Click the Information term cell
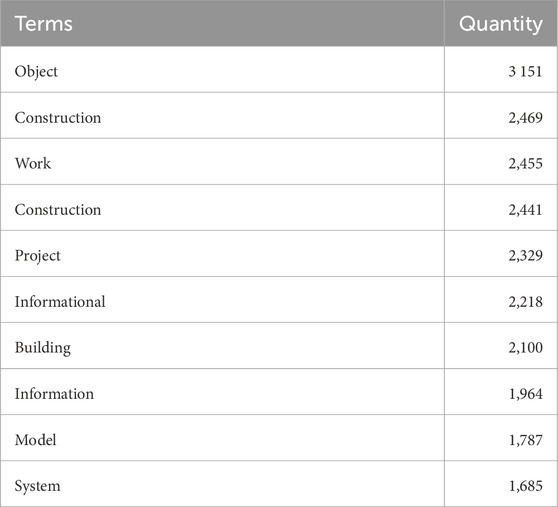Viewport: 558px width, 507px height. pos(222,391)
